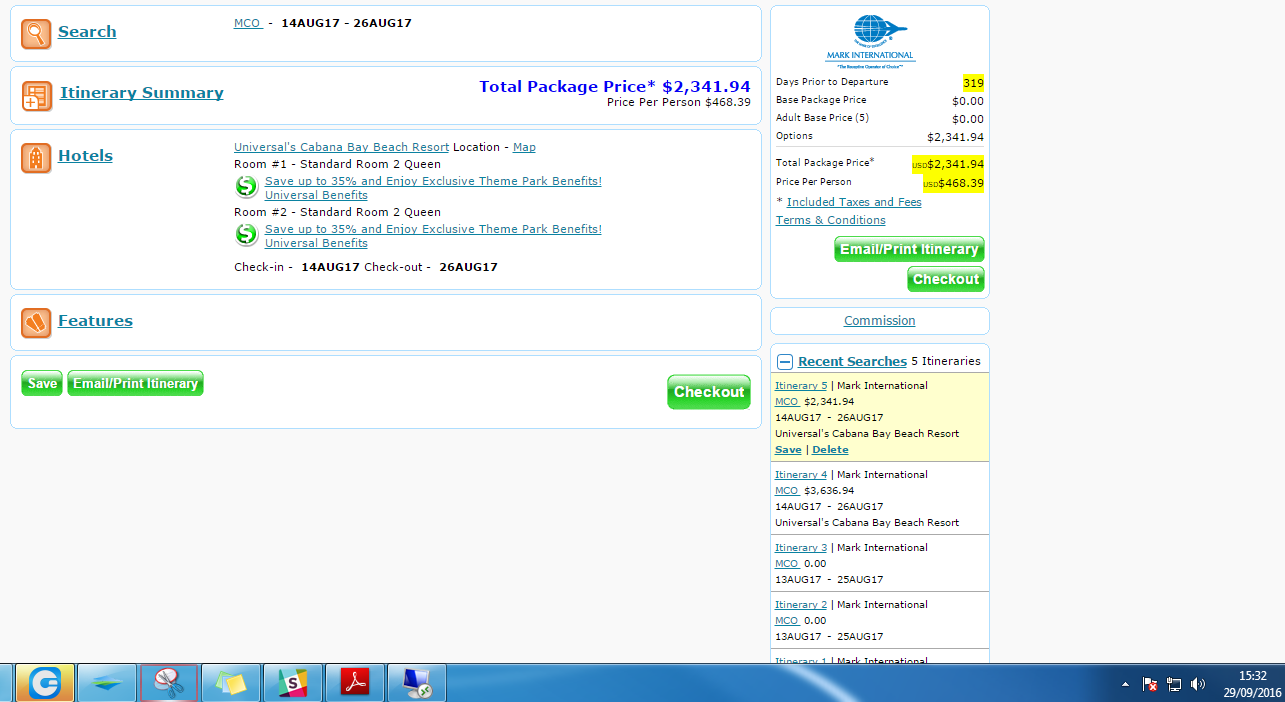Open the Slack taskbar icon
Screen dimensions: 1285x702
293,683
